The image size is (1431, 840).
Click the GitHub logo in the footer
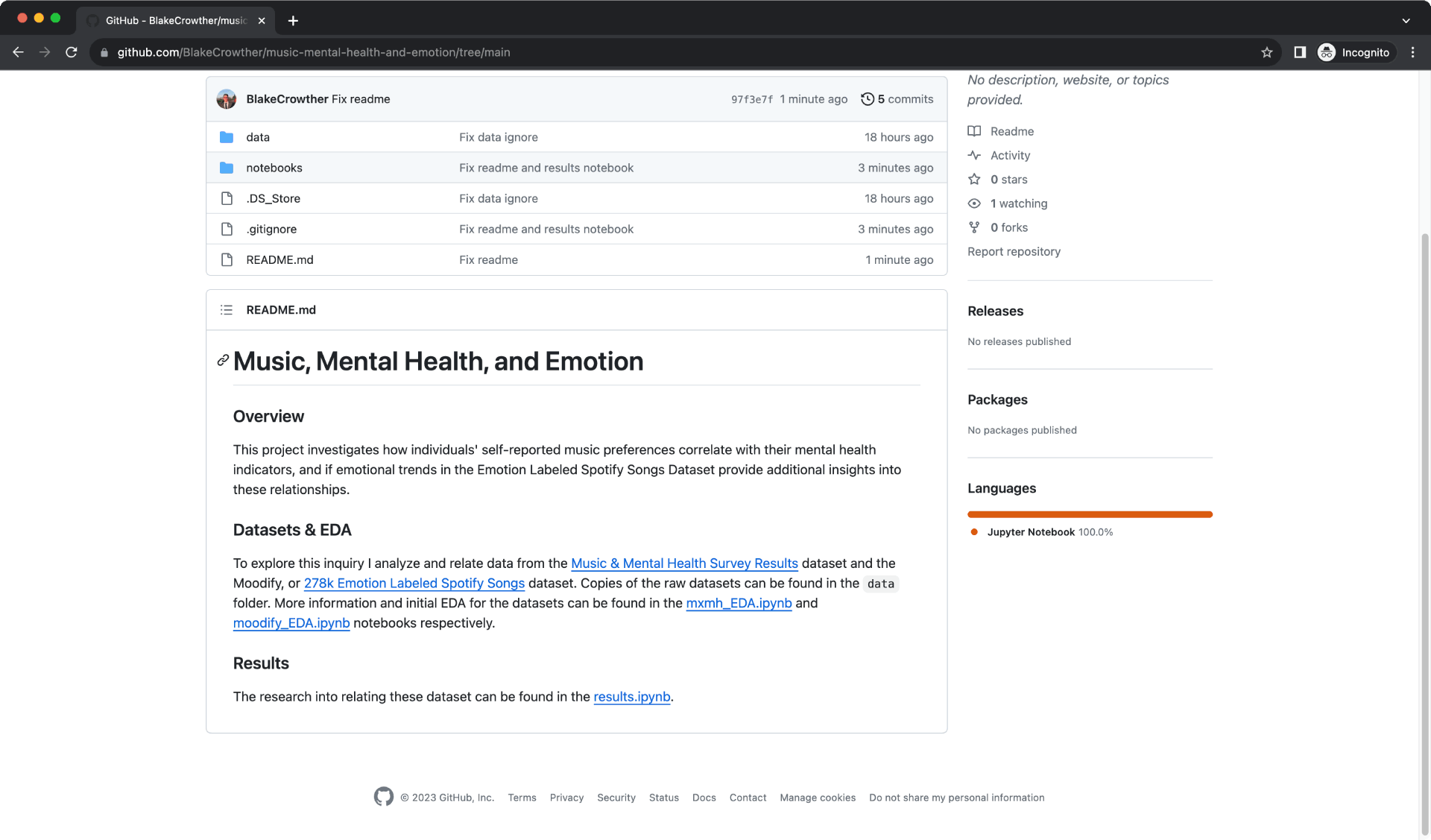click(383, 797)
